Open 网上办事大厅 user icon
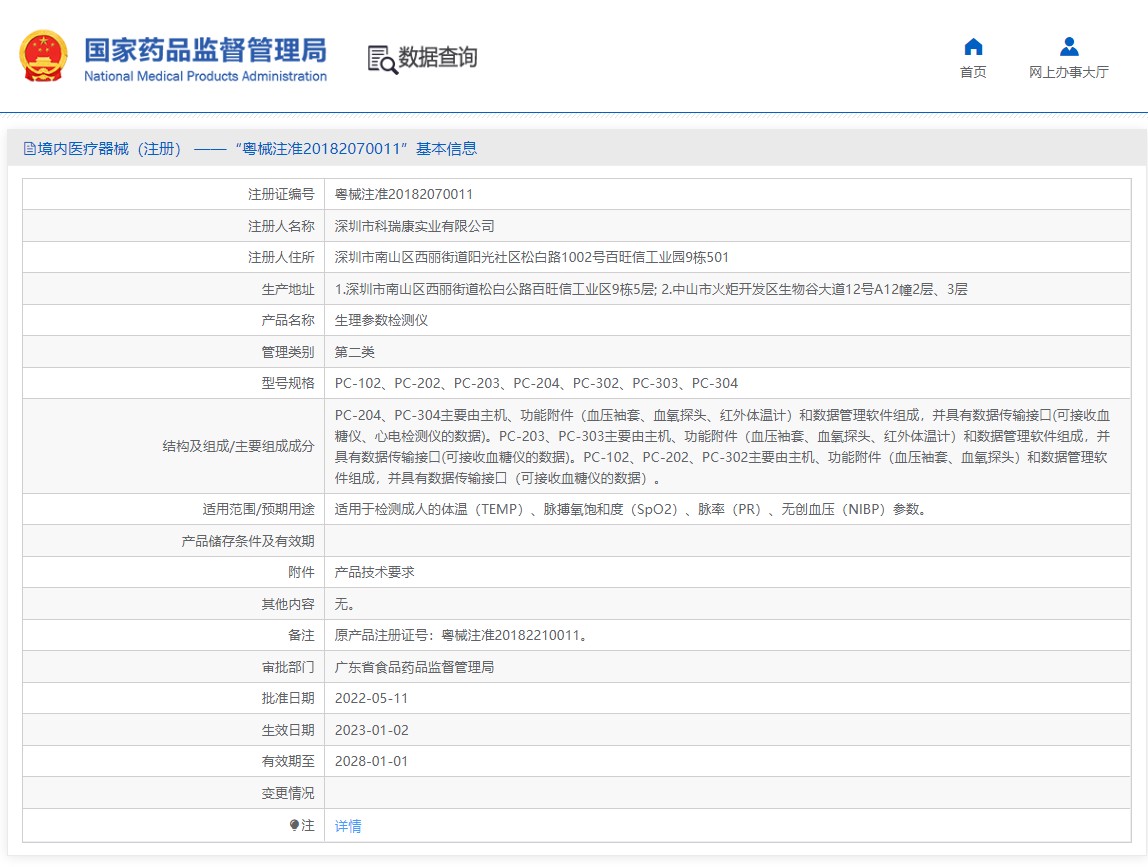The width and height of the screenshot is (1148, 867). [x=1069, y=47]
